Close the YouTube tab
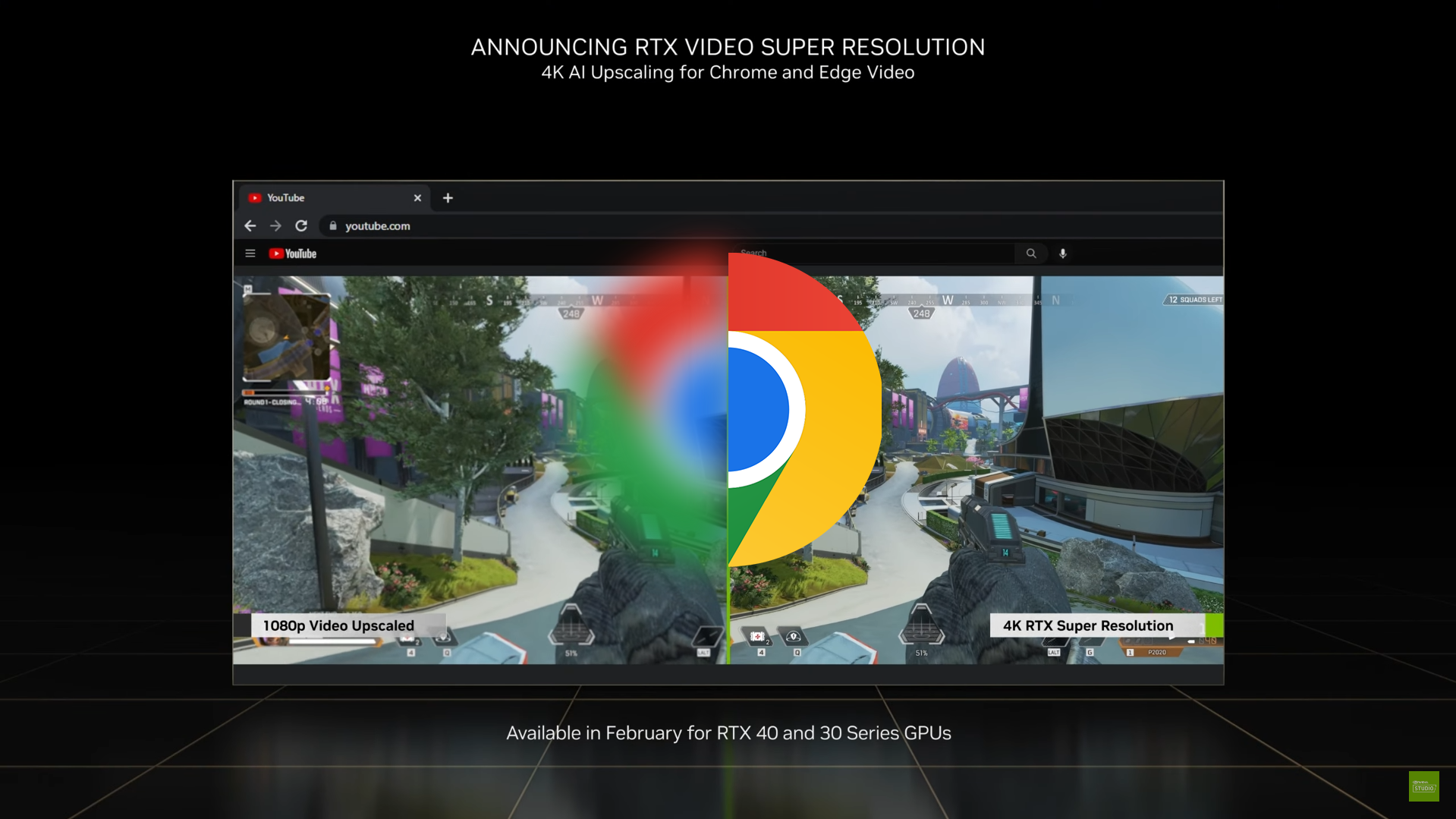 [x=417, y=198]
